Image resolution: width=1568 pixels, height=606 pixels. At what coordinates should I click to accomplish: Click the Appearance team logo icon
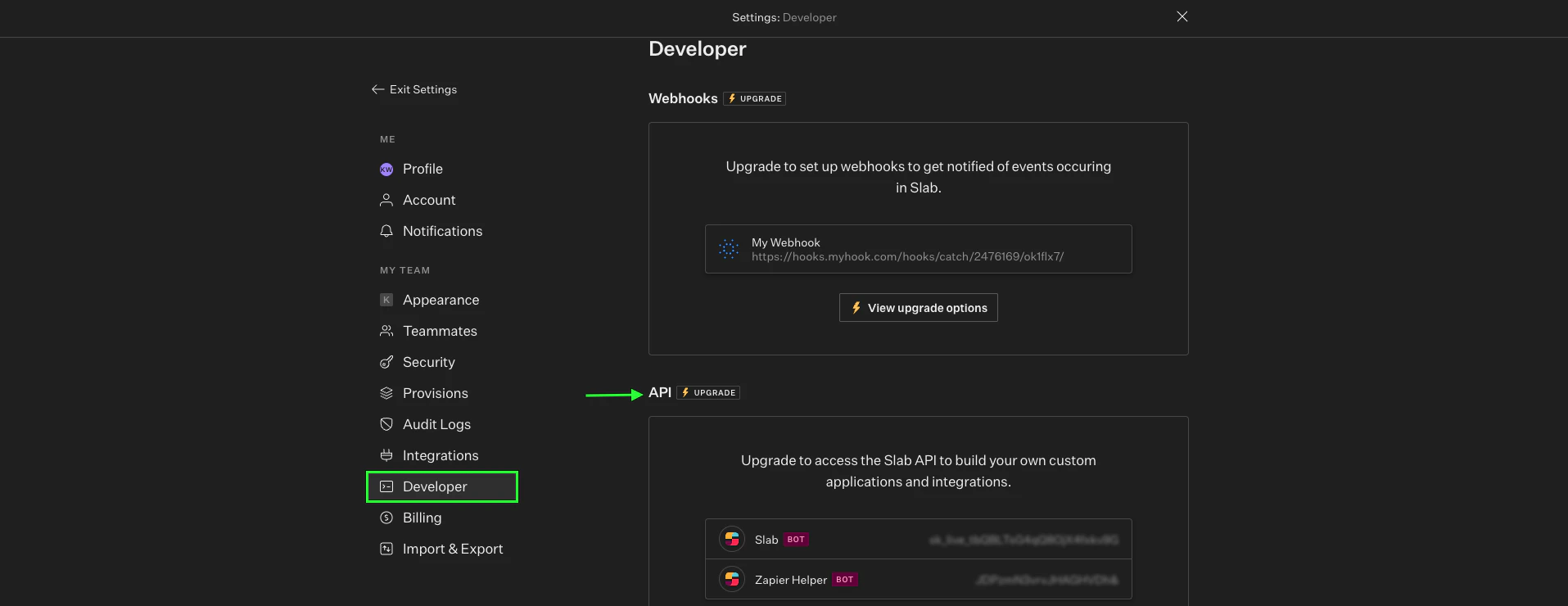coord(386,300)
